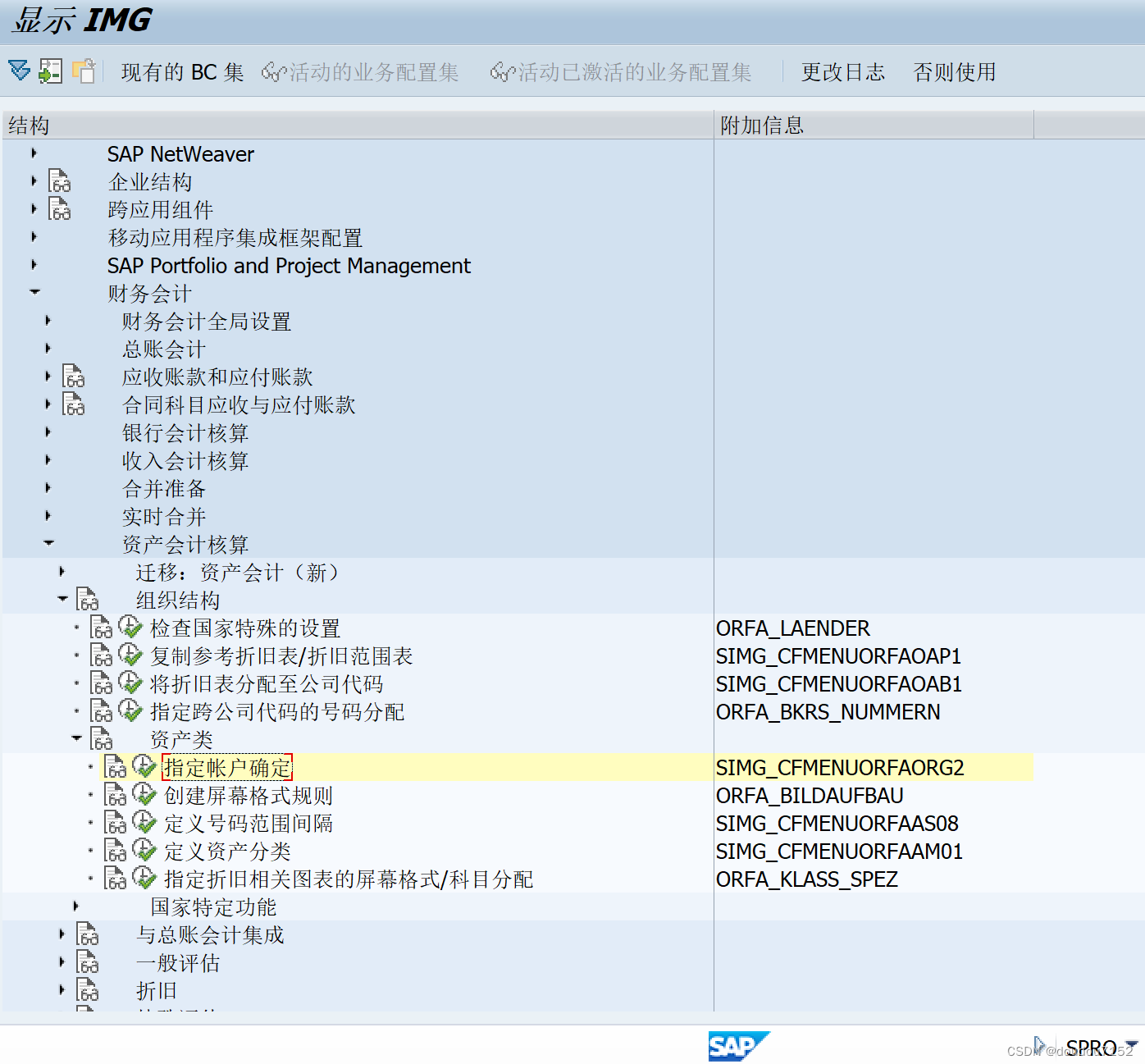The height and width of the screenshot is (1064, 1145).
Task: Execute activity for 指定折旧相关图表的屏幕格式/科目分配
Action: pos(144,878)
